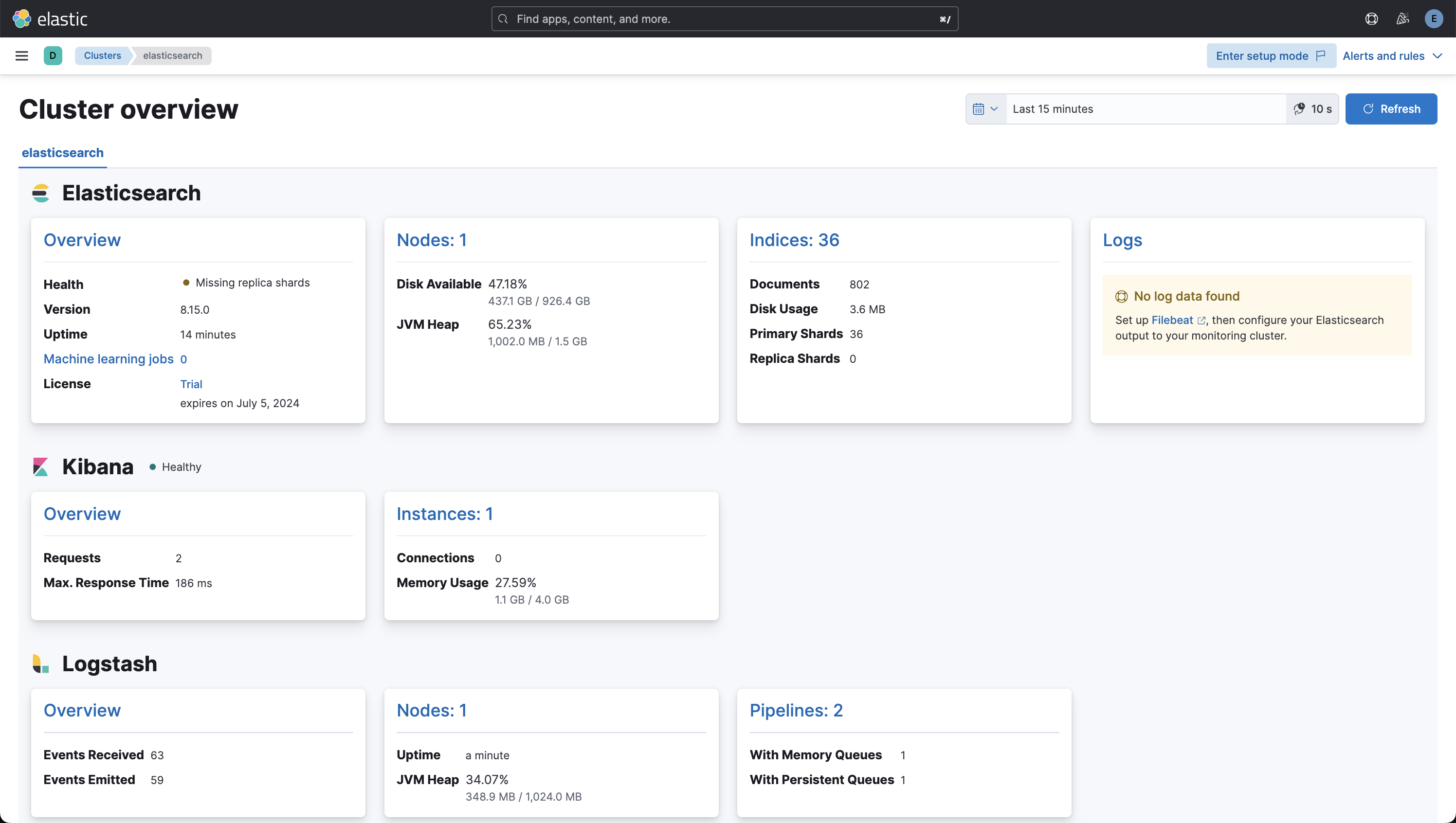Image resolution: width=1456 pixels, height=823 pixels.
Task: Open the hamburger navigation menu
Action: click(x=21, y=55)
